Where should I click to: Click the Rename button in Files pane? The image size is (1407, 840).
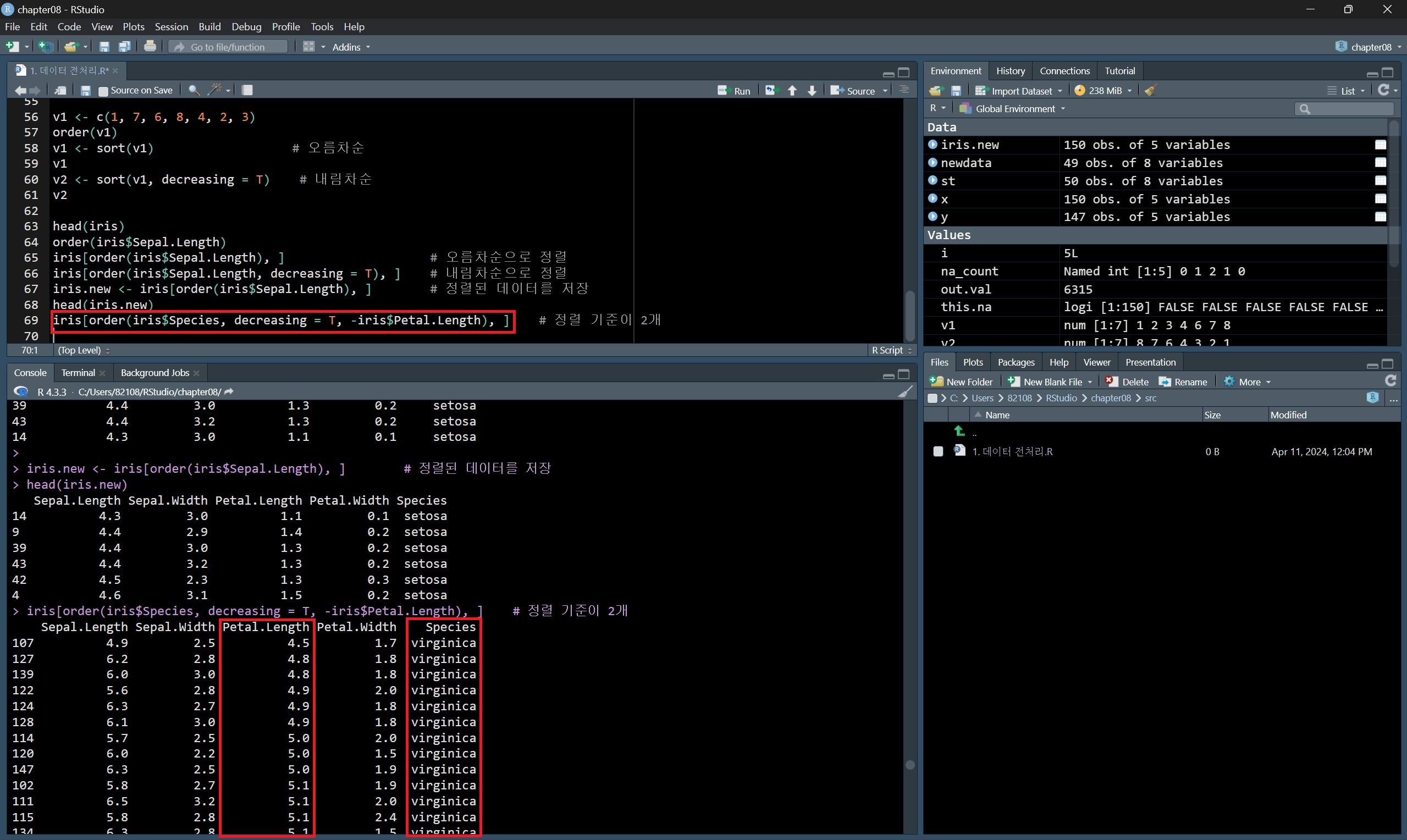click(1183, 382)
